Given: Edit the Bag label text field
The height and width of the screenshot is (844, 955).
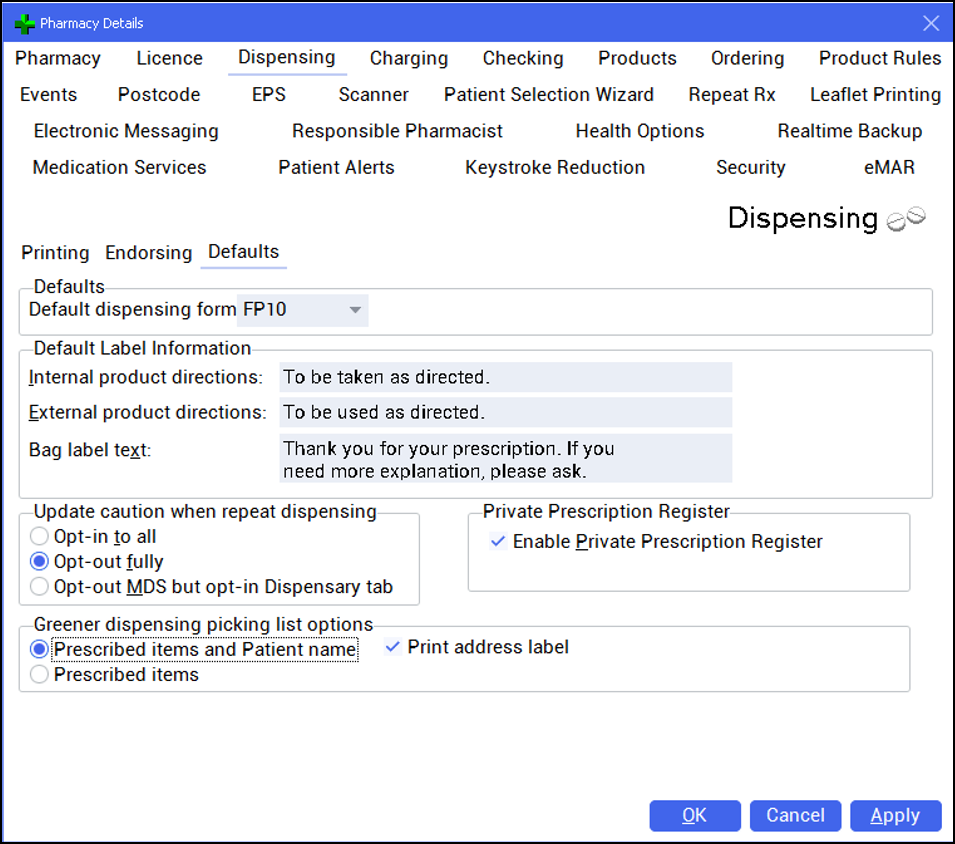Looking at the screenshot, I should click(505, 459).
